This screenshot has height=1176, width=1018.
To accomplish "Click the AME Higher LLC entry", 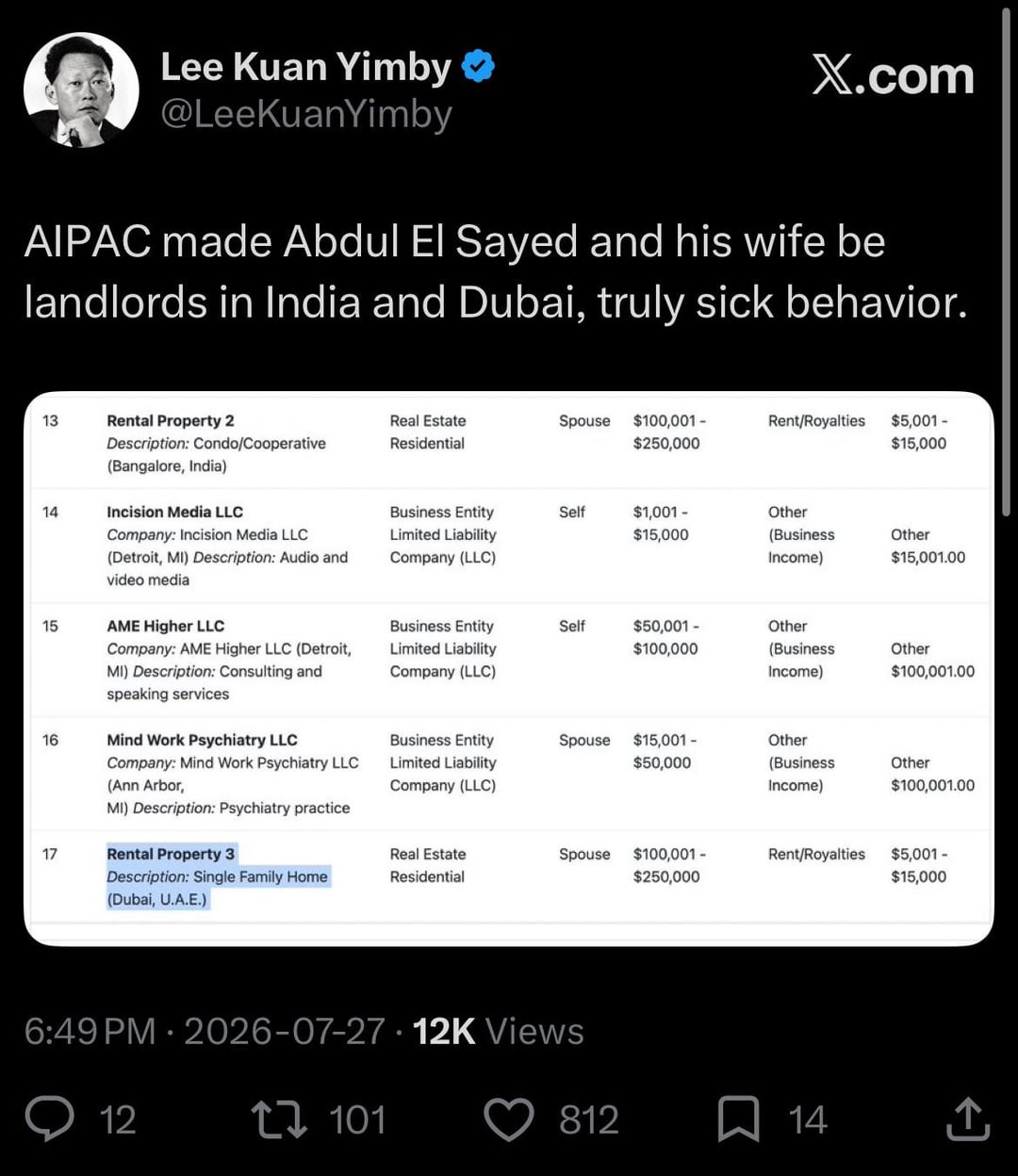I will tap(165, 626).
